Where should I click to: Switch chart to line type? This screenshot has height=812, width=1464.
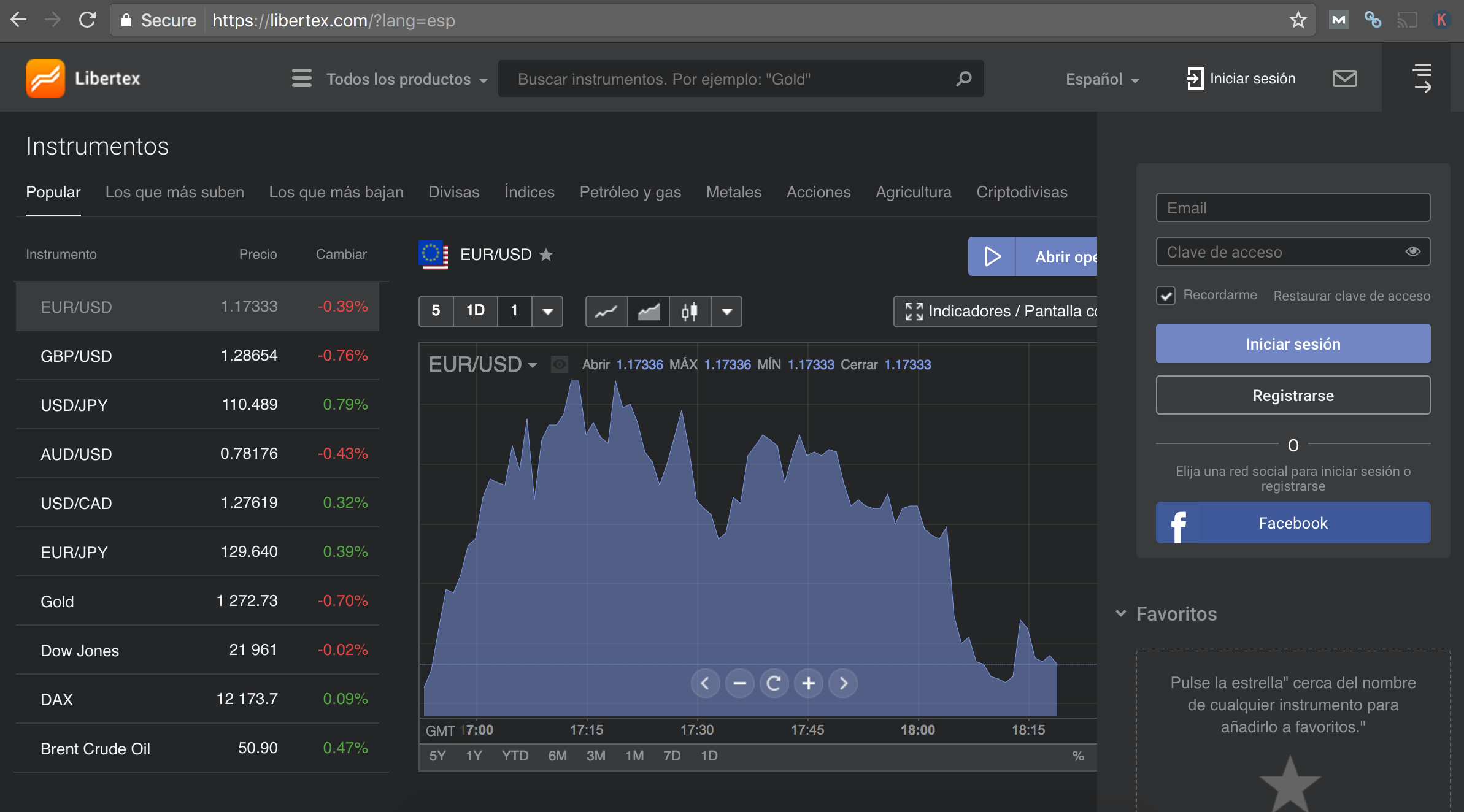[x=606, y=312]
